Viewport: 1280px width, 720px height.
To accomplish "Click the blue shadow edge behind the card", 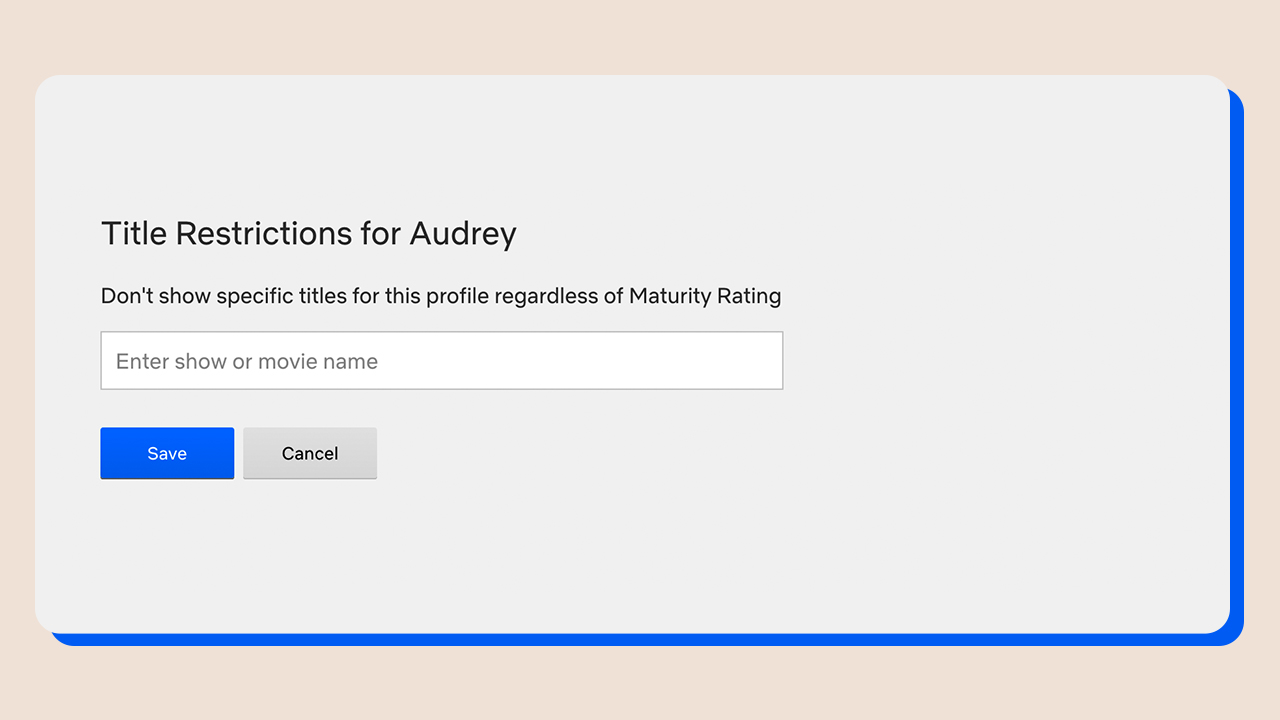I will tap(1237, 400).
